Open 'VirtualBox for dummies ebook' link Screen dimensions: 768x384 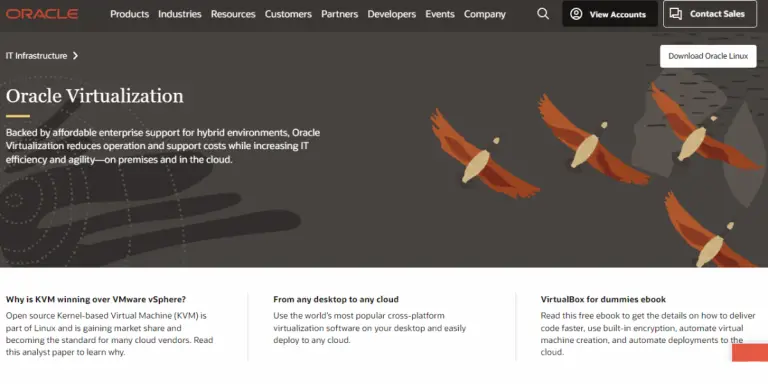click(603, 299)
